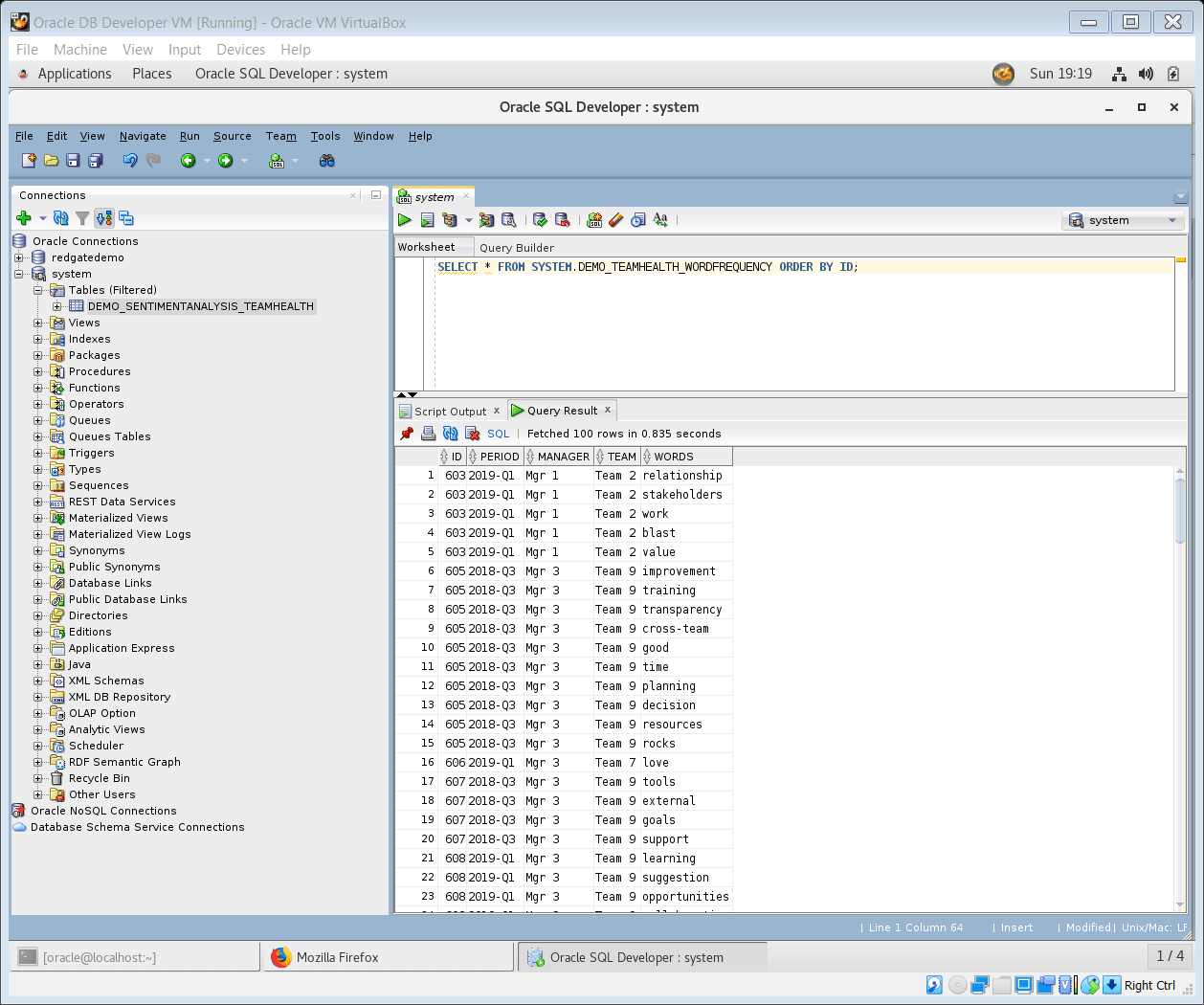Collapse the Tables (Filtered) node

(37, 290)
